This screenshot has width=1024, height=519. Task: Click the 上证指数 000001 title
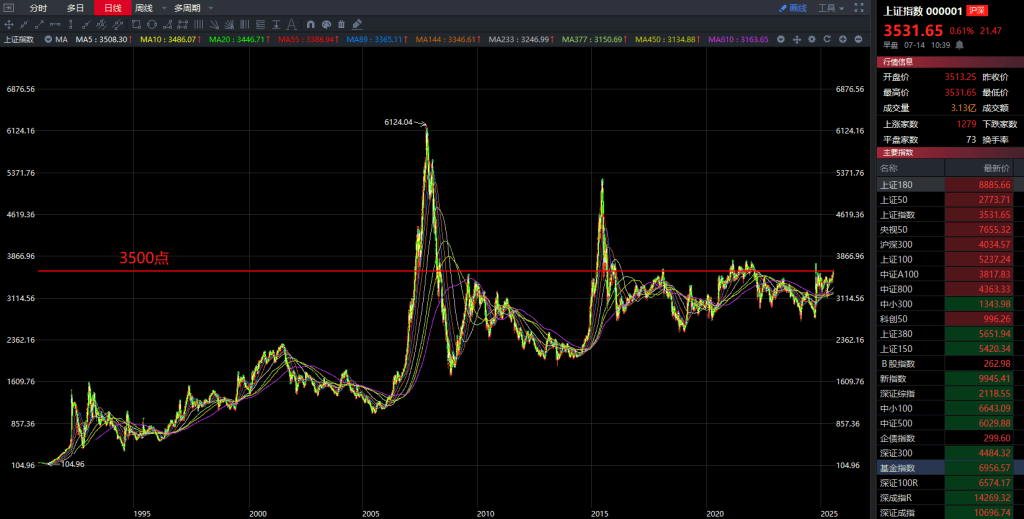point(923,11)
